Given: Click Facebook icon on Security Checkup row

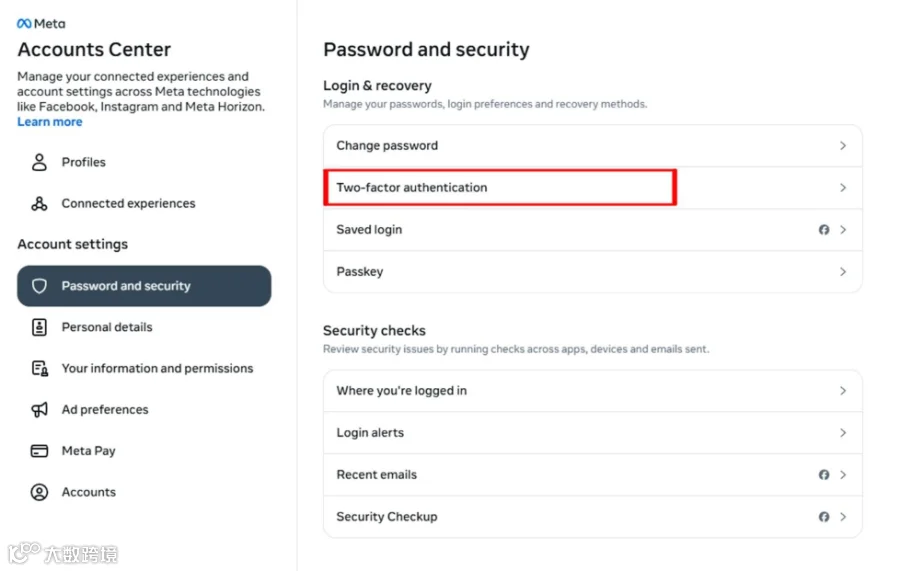Looking at the screenshot, I should (824, 516).
